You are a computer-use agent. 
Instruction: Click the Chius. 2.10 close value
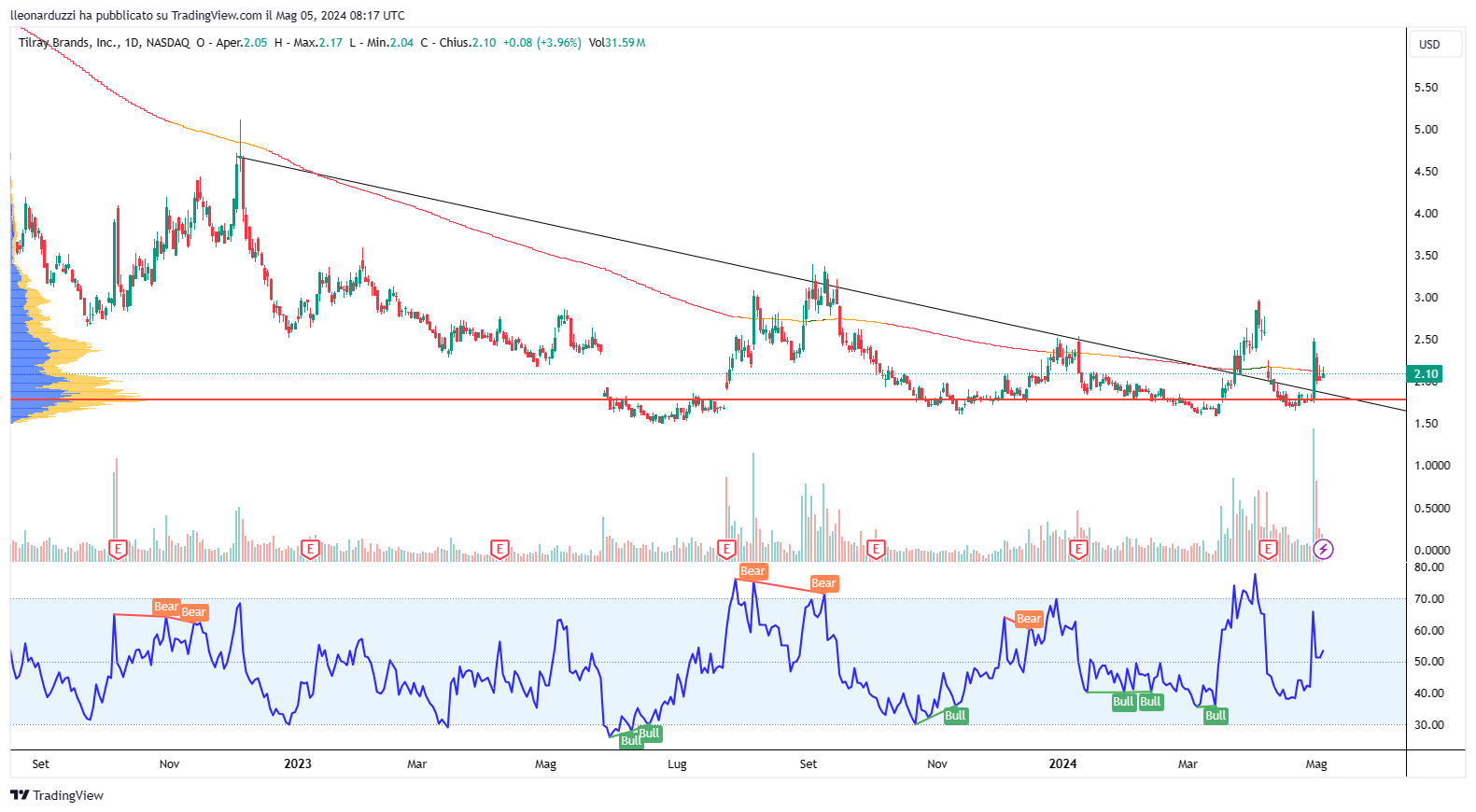click(468, 43)
